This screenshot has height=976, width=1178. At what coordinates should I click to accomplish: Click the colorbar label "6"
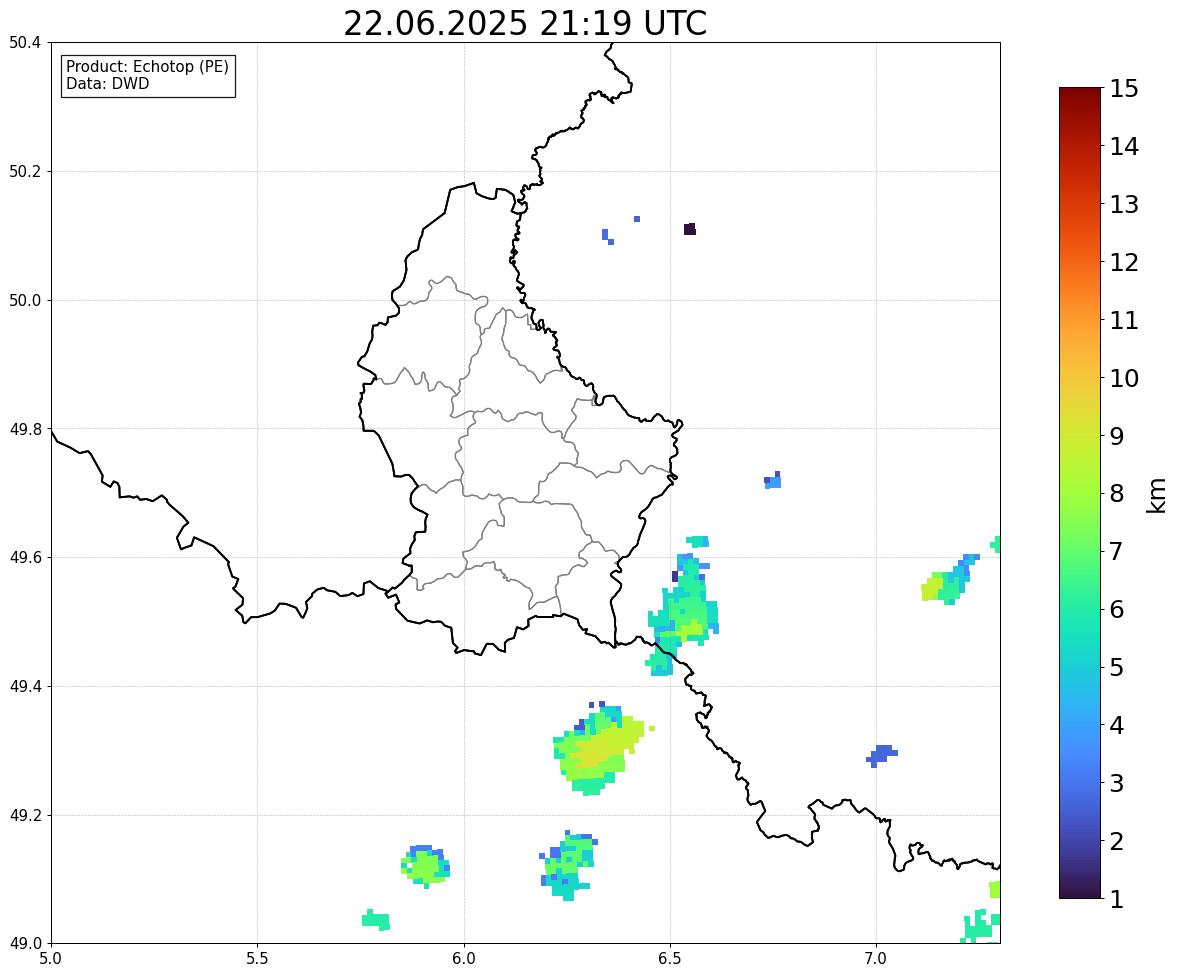click(x=1117, y=609)
